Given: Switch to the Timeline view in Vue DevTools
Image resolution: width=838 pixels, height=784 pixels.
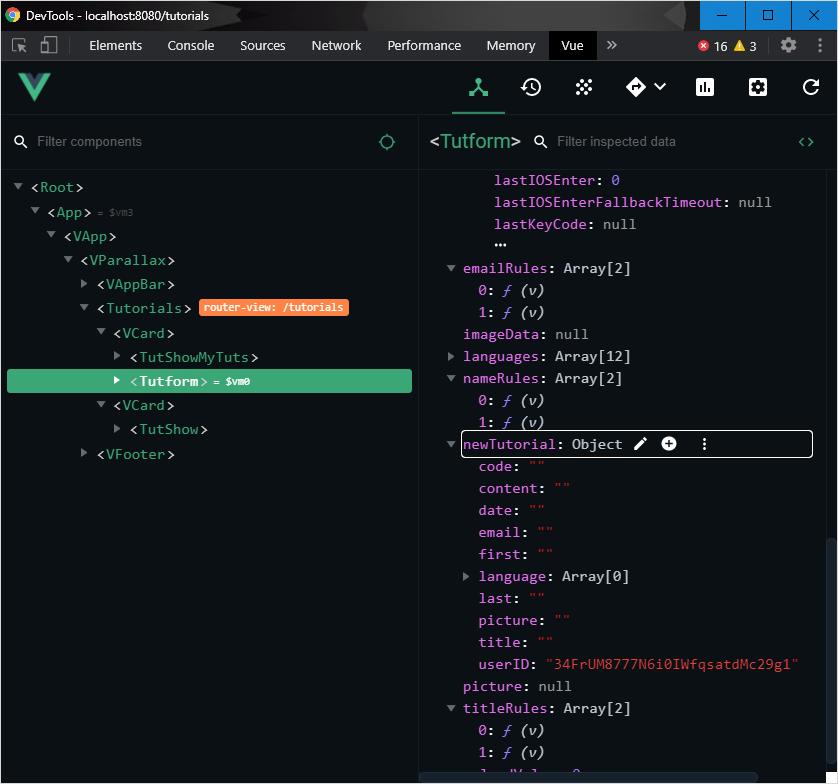Looking at the screenshot, I should click(x=531, y=87).
